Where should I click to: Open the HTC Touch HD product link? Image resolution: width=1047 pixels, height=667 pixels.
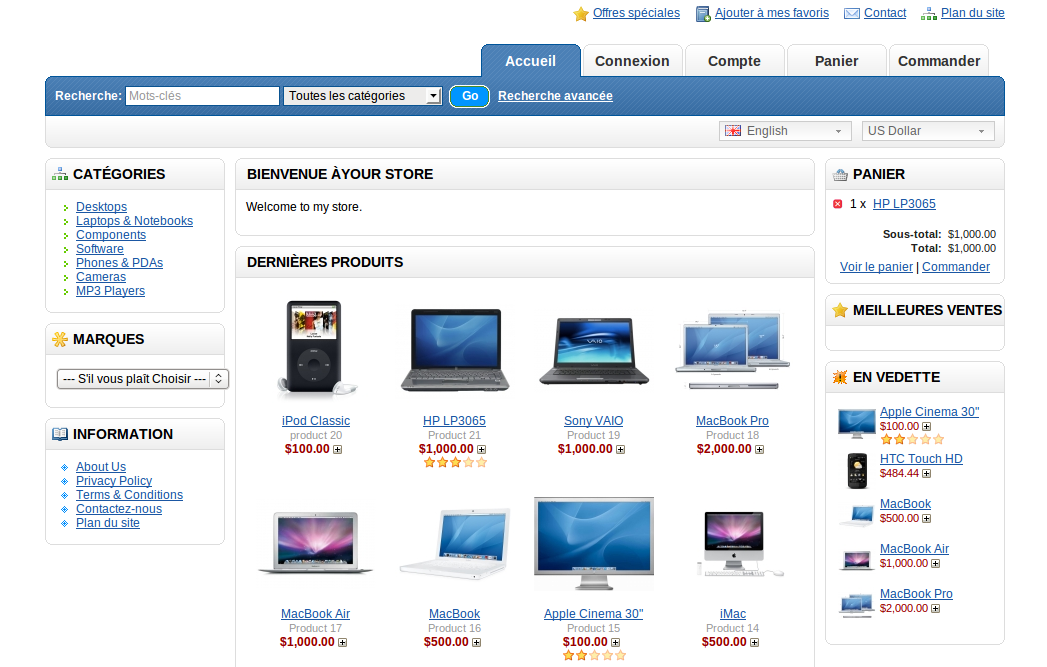[921, 459]
